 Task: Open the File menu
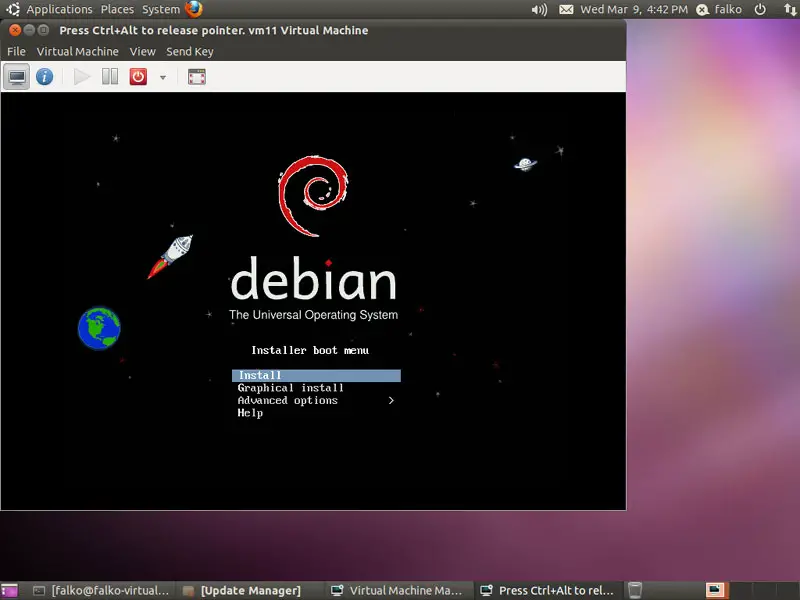coord(16,52)
